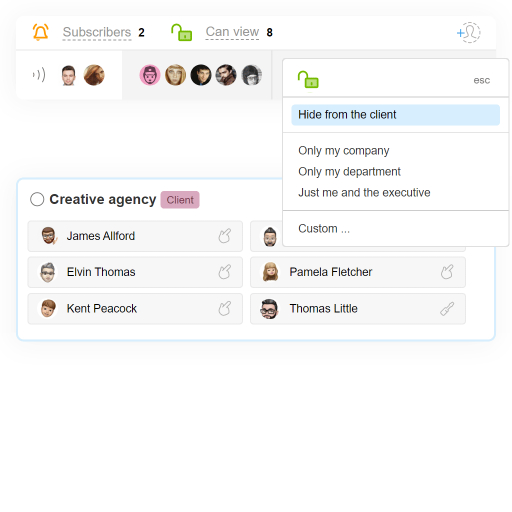Click the hand icon next to Elvin Thomas
The height and width of the screenshot is (512, 512).
(x=225, y=272)
